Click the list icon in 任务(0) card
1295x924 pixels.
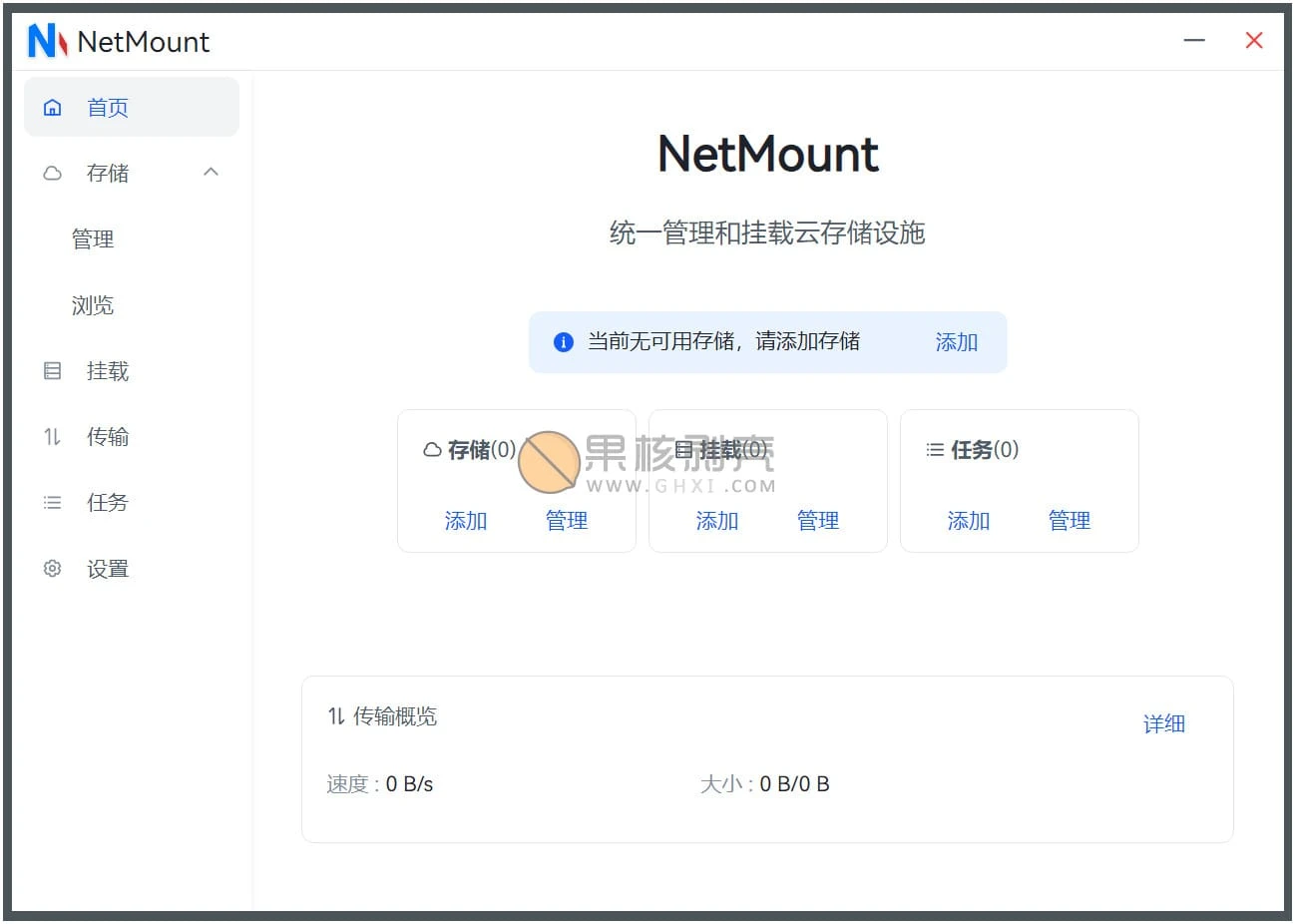pyautogui.click(x=935, y=450)
